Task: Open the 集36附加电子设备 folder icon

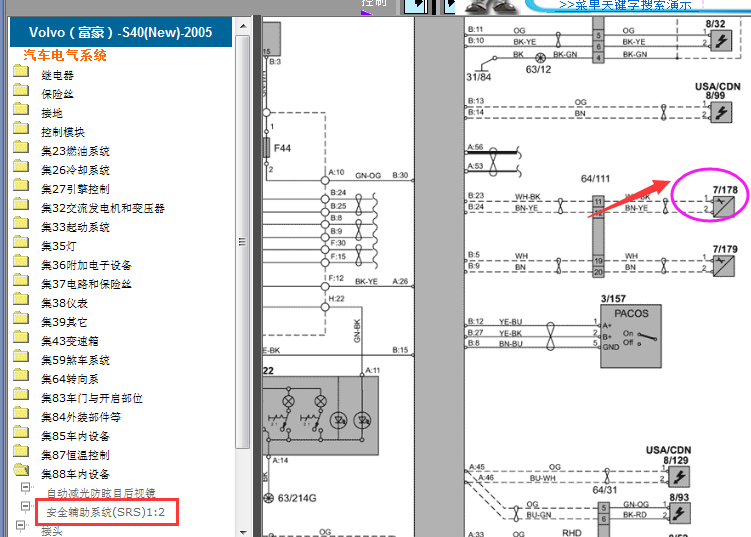Action: click(x=21, y=262)
